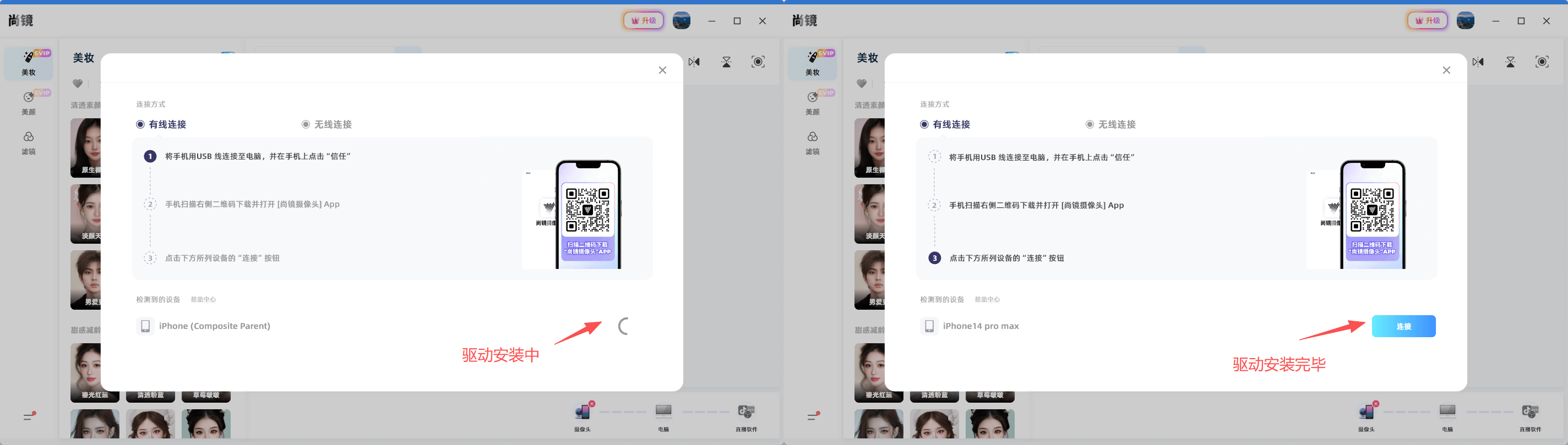The image size is (1568, 445).
Task: Click heart favorites icon in iPhone14 pro max window
Action: point(862,84)
